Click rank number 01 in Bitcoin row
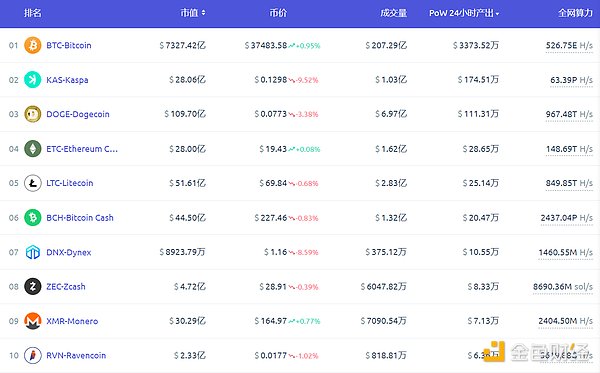 (x=13, y=46)
